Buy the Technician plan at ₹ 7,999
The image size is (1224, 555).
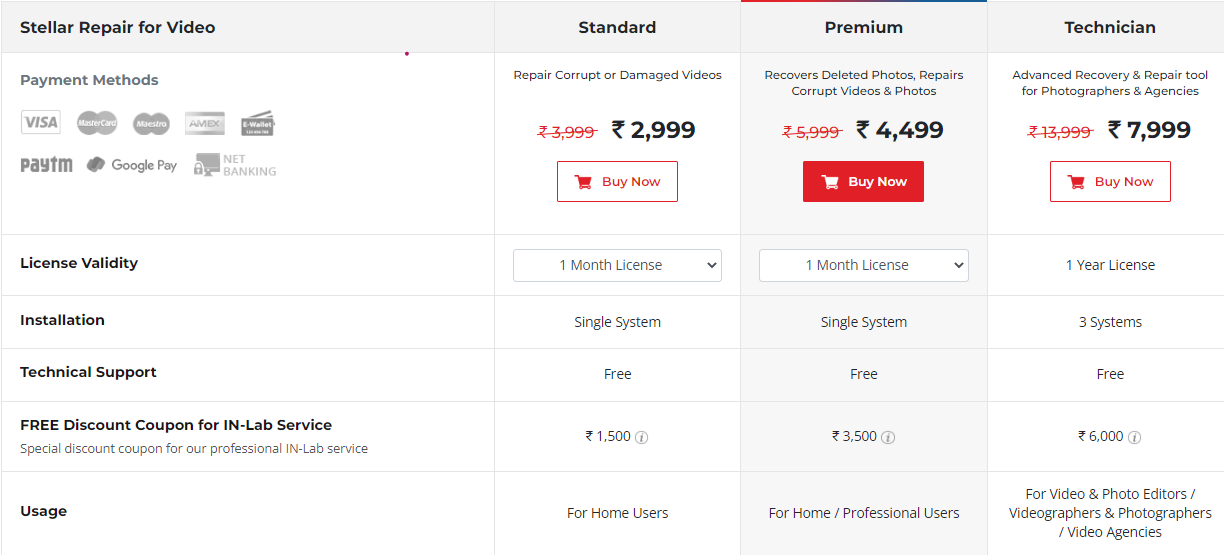coord(1110,182)
